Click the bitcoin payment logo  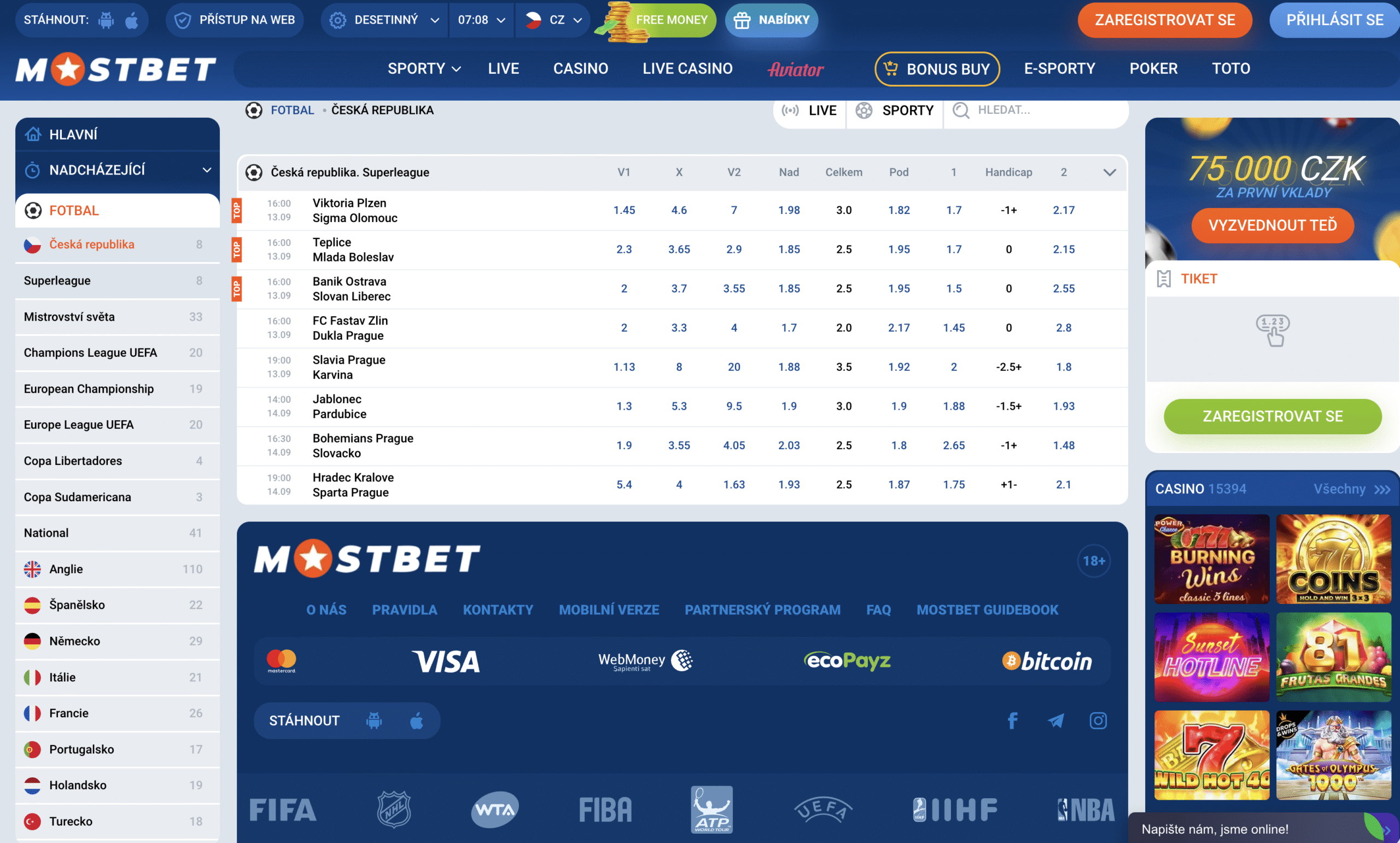pos(1047,661)
